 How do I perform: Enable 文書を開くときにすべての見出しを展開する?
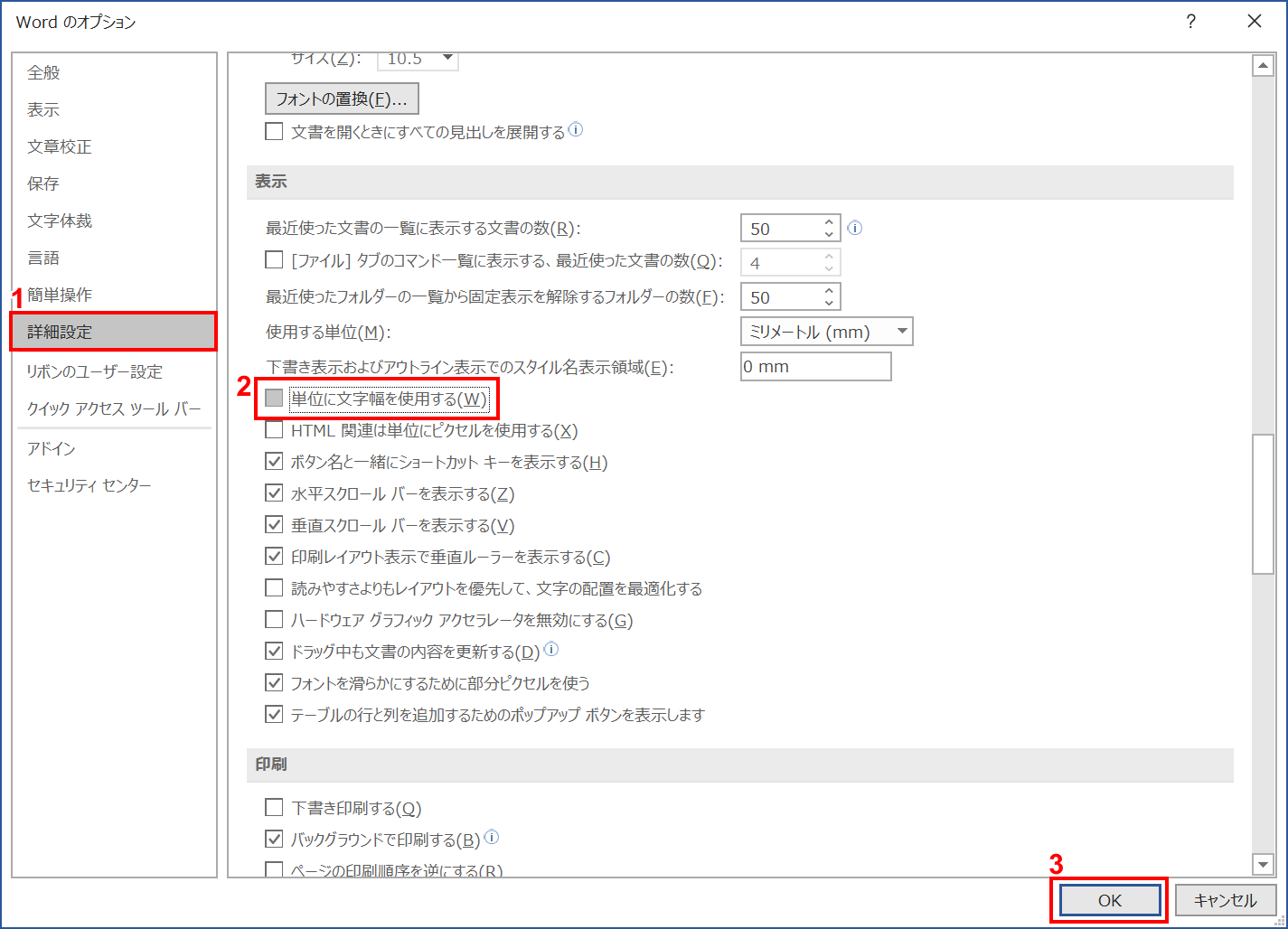[274, 132]
